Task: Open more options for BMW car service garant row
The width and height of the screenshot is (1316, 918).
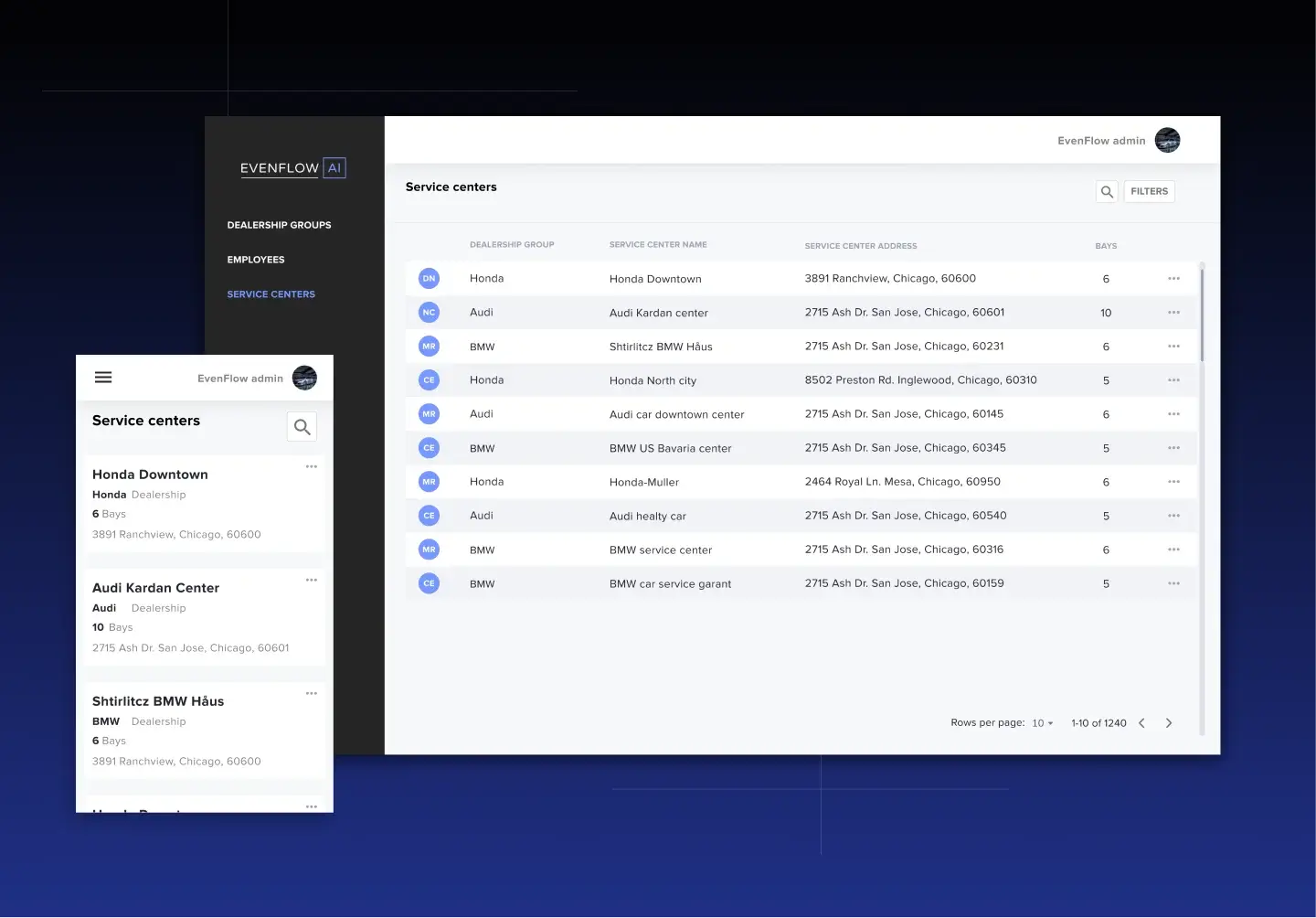Action: (1173, 583)
